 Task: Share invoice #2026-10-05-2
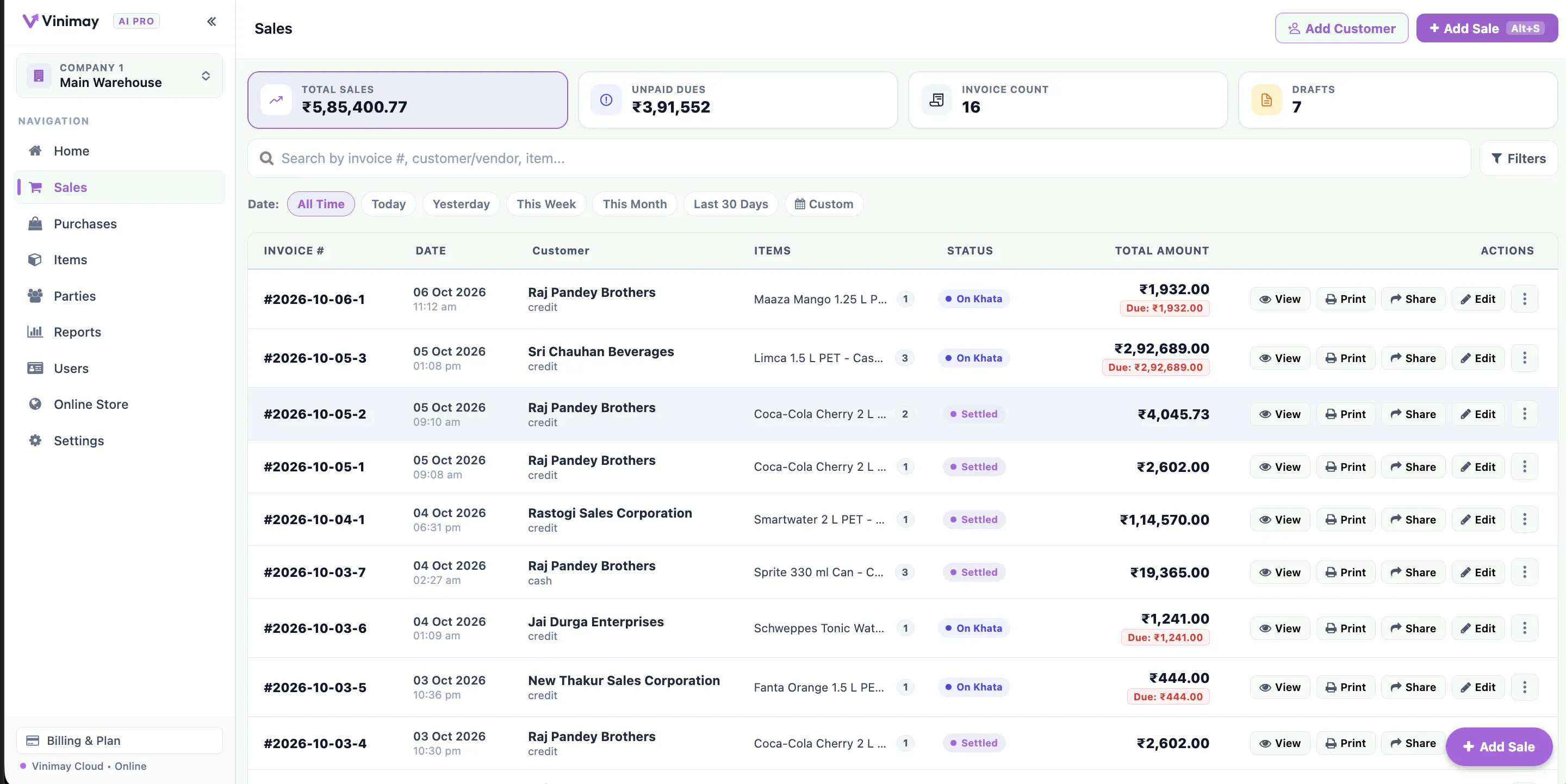(x=1413, y=414)
